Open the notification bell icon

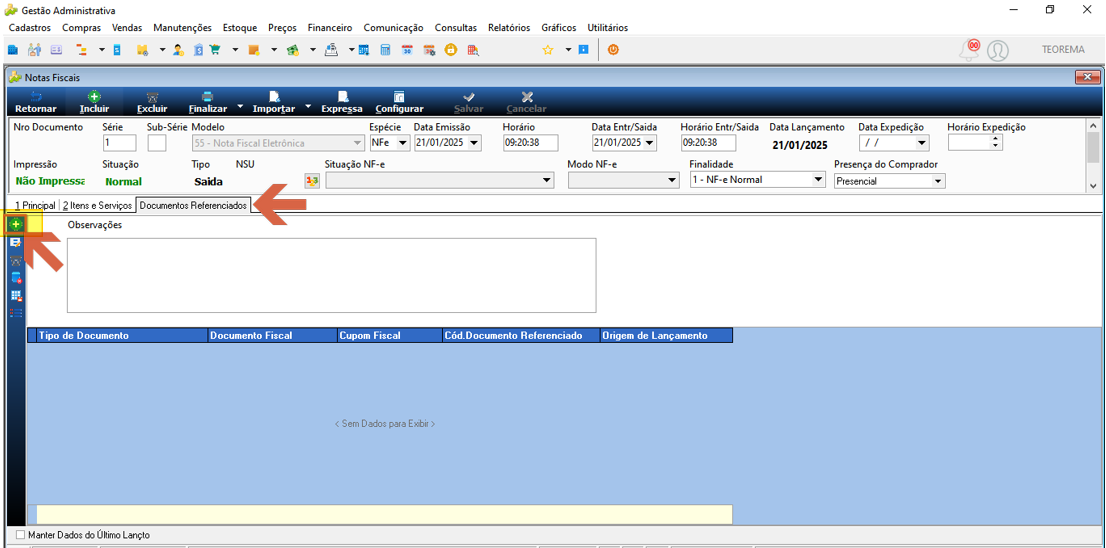pyautogui.click(x=970, y=50)
